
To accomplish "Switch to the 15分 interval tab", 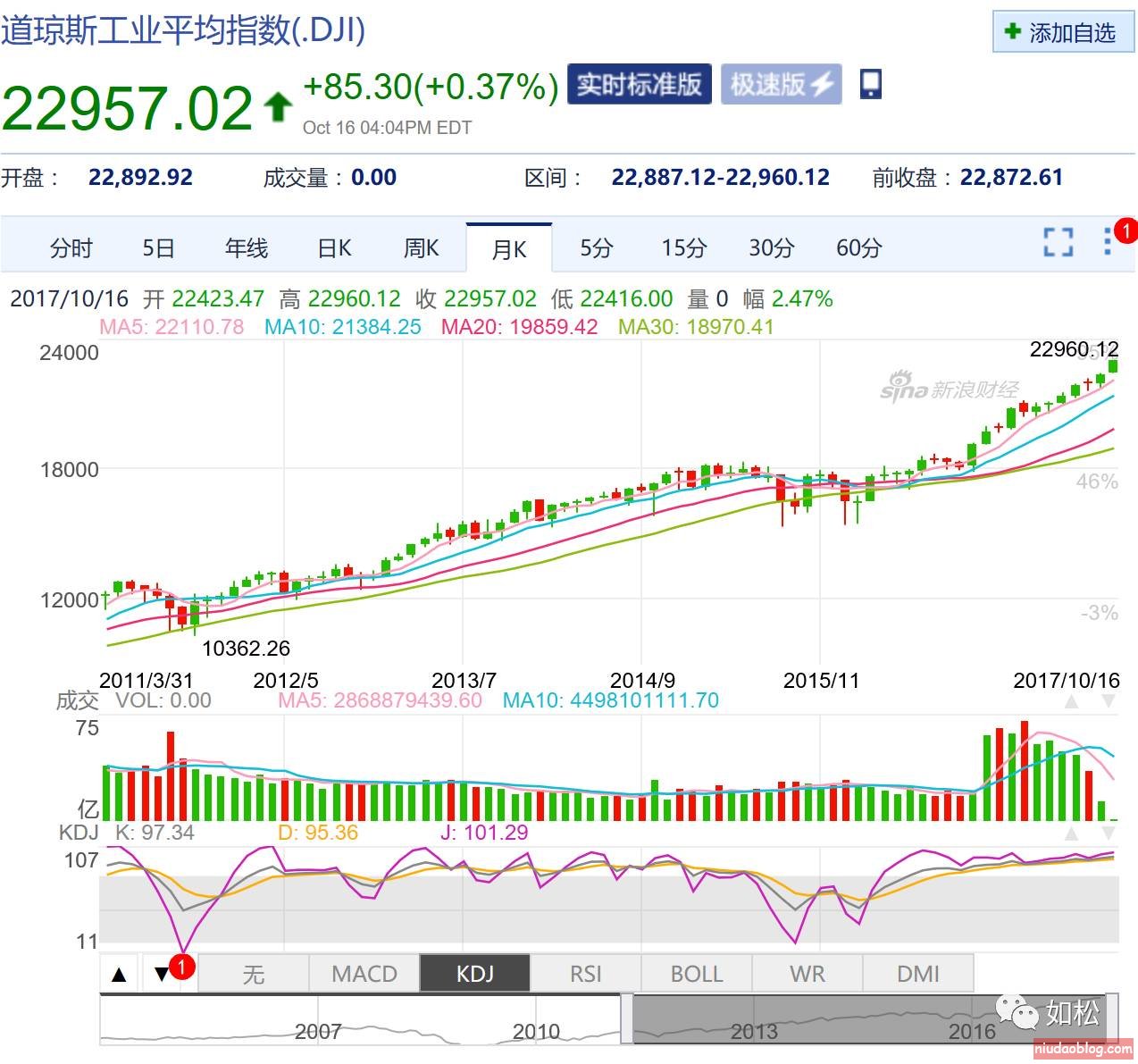I will [684, 247].
